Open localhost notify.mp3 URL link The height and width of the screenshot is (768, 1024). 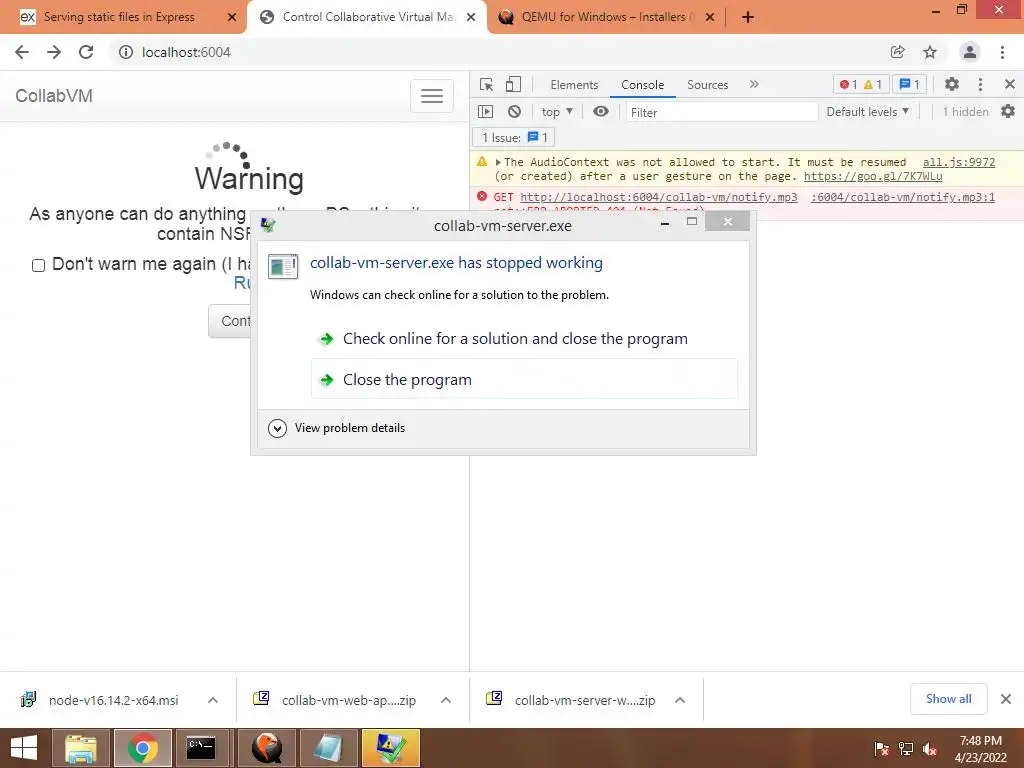tap(658, 197)
